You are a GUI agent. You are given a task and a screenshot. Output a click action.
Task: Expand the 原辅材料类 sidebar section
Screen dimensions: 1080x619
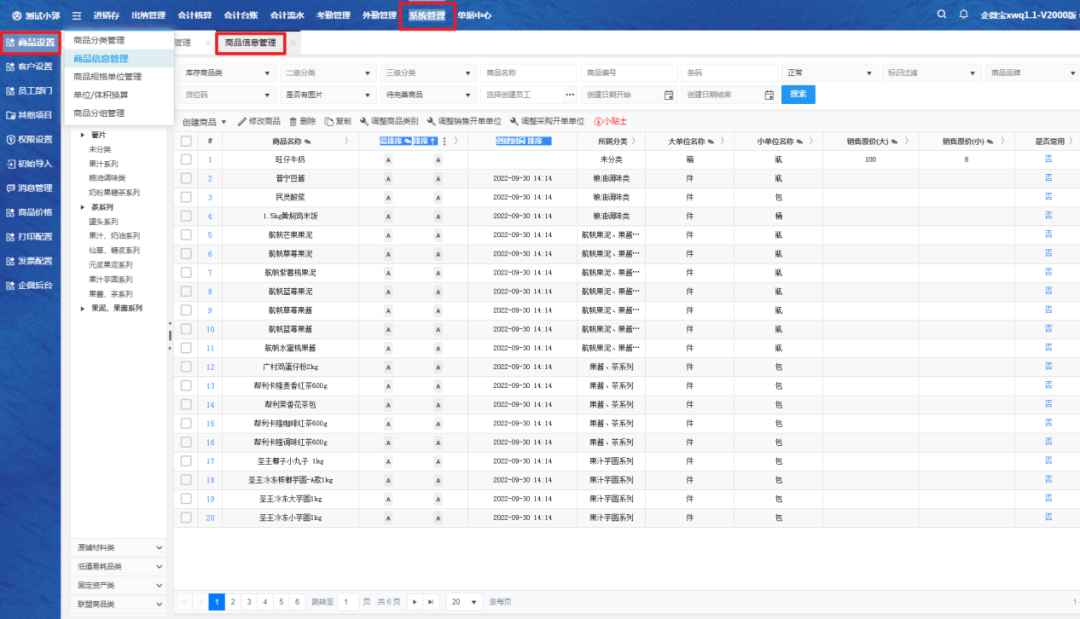point(159,548)
